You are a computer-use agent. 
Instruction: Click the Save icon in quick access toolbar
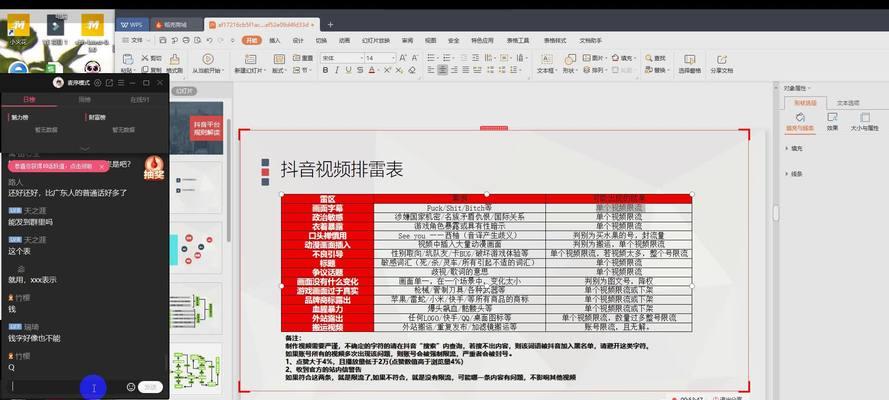click(x=163, y=40)
